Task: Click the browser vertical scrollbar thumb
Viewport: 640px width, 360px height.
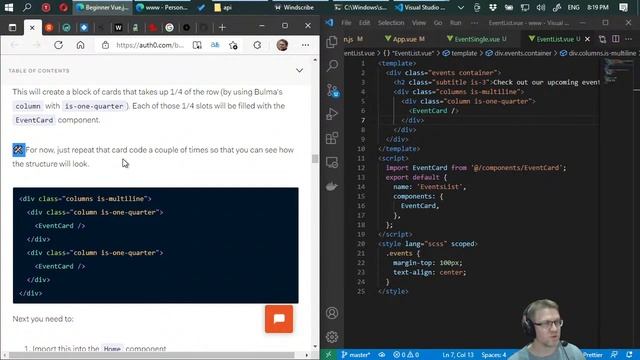Action: [x=315, y=158]
